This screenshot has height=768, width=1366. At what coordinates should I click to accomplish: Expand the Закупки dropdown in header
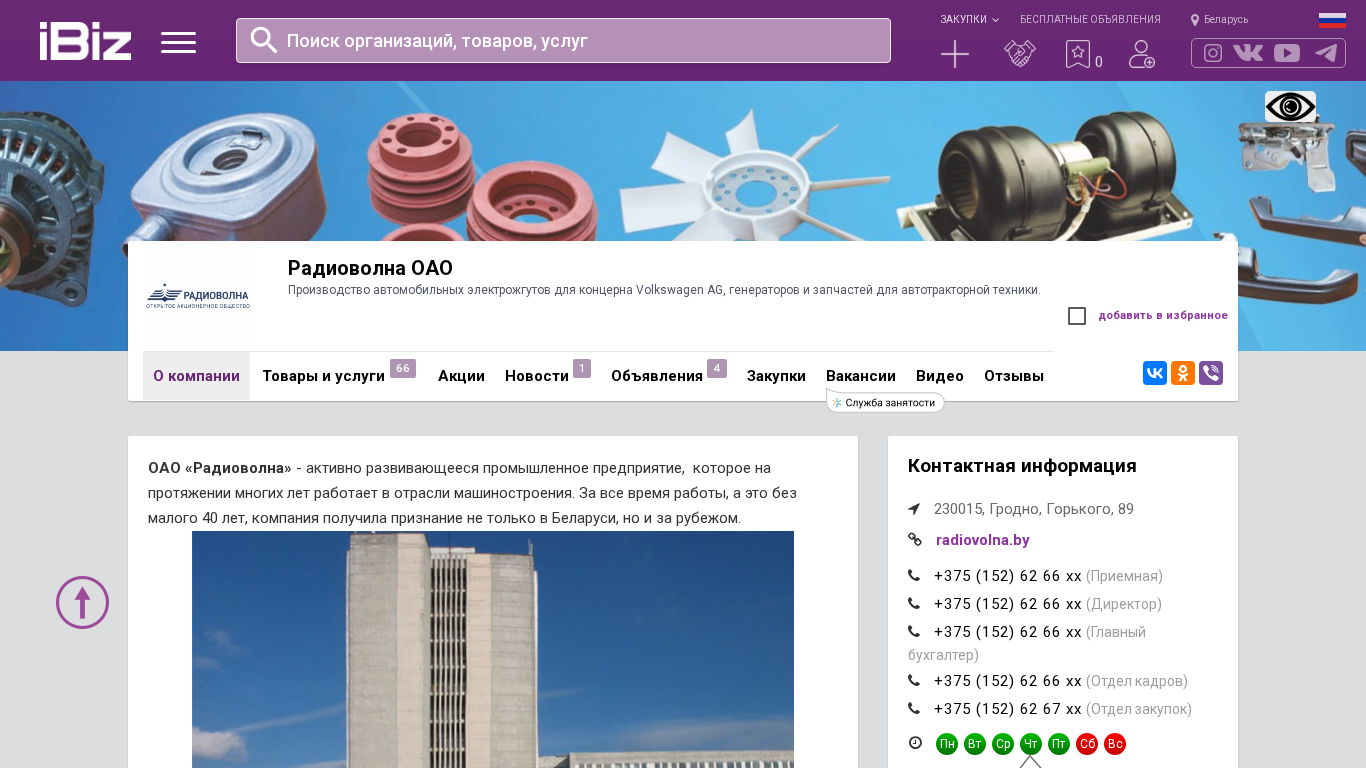point(969,20)
